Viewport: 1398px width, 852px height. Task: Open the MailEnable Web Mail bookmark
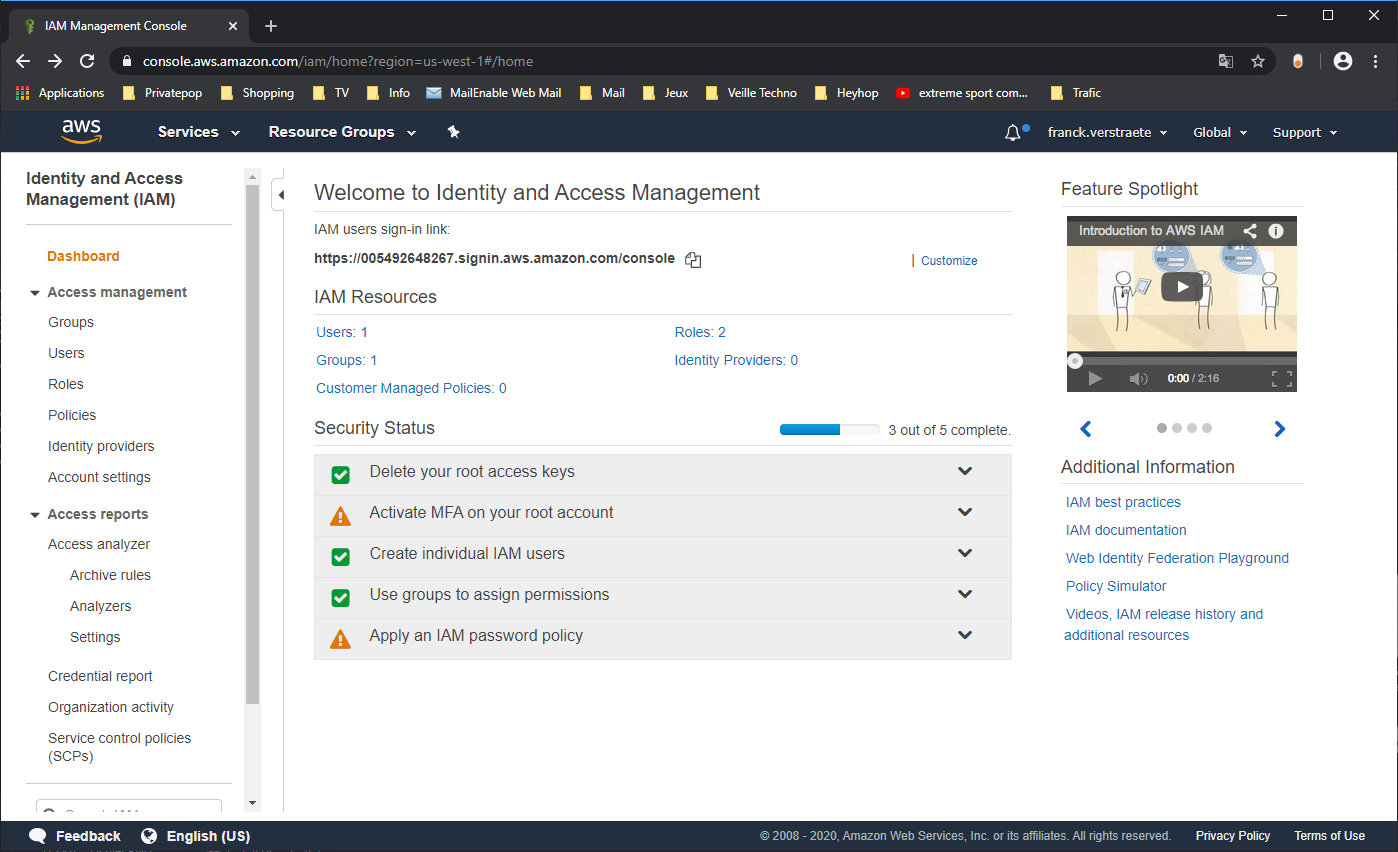pos(494,93)
